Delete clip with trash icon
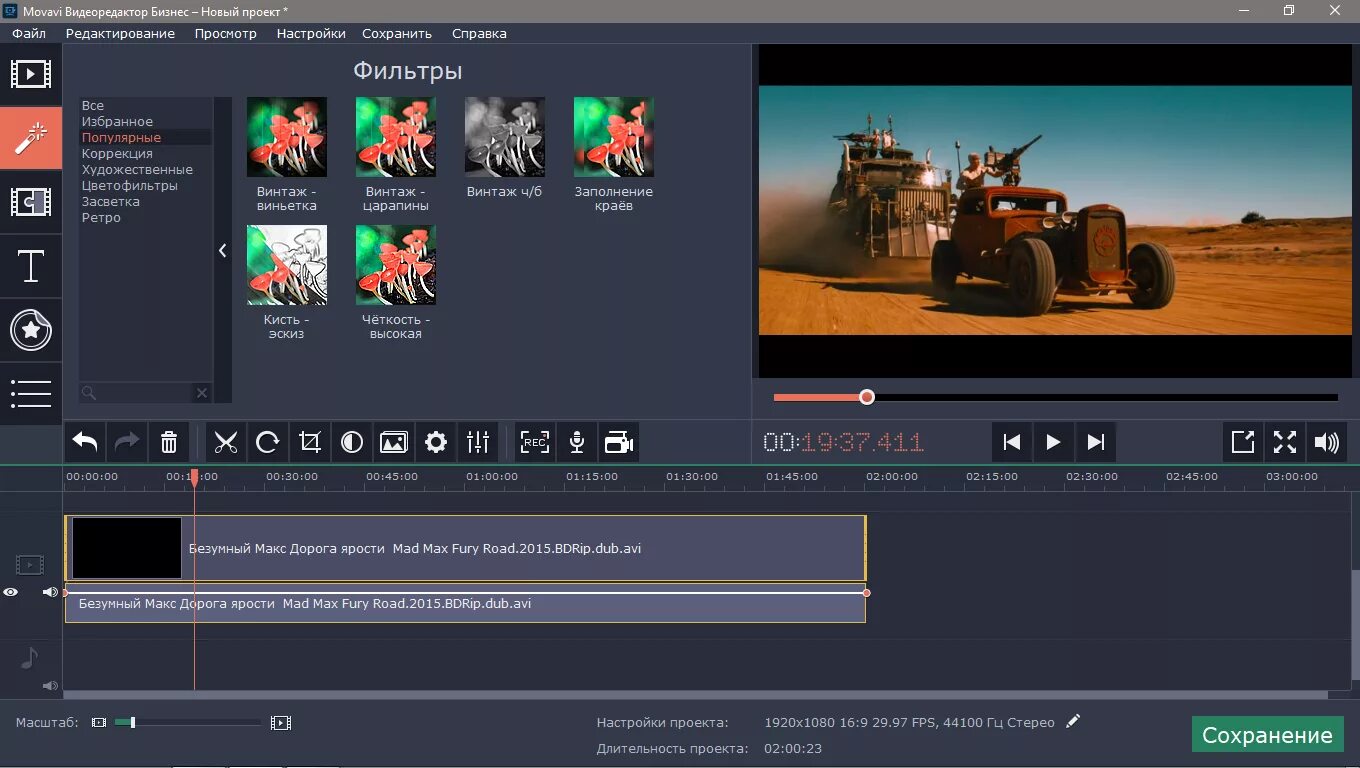1360x768 pixels. click(x=169, y=442)
